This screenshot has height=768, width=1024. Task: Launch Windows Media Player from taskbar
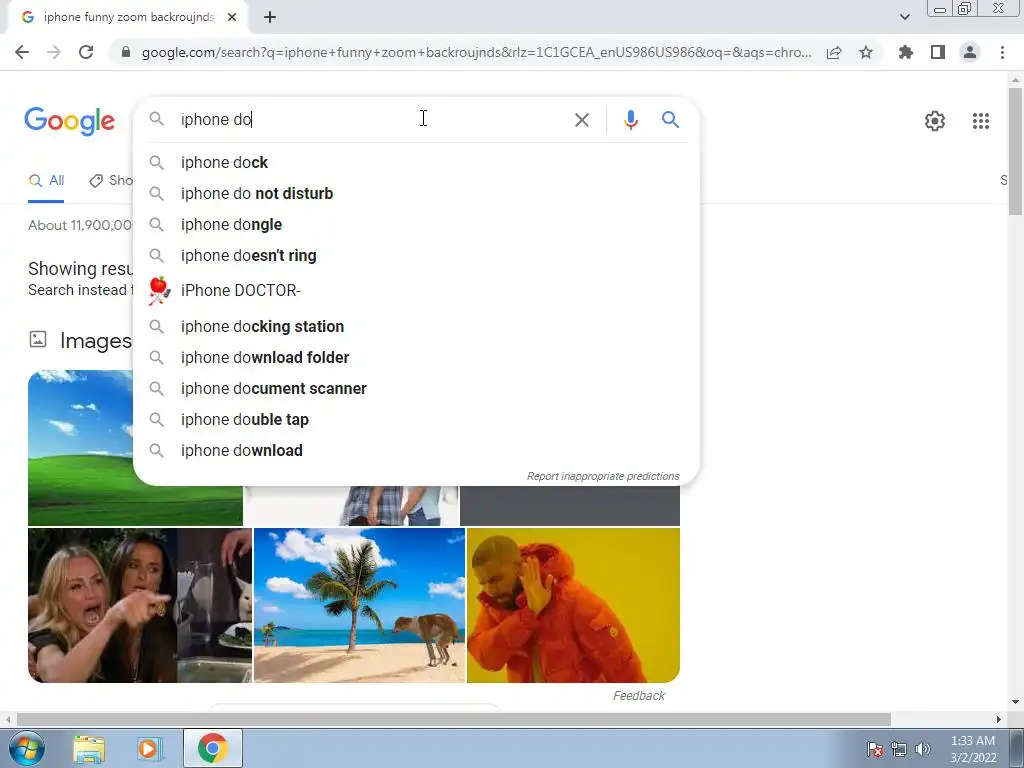point(148,749)
